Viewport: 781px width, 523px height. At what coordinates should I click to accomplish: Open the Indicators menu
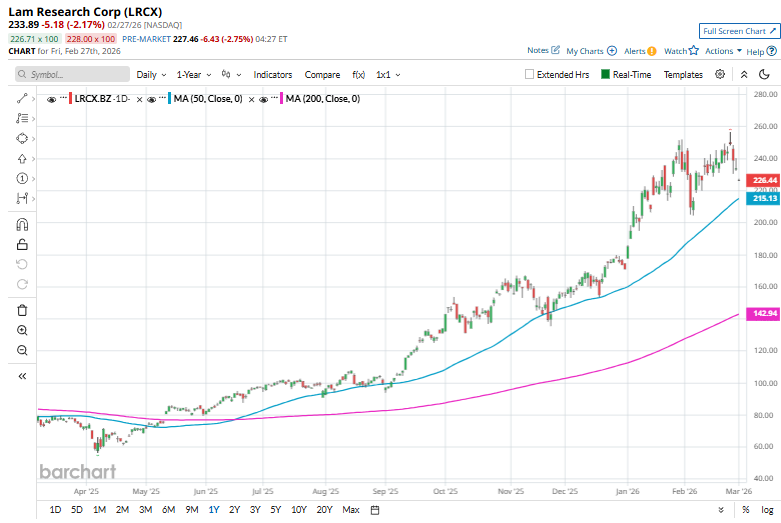(272, 74)
